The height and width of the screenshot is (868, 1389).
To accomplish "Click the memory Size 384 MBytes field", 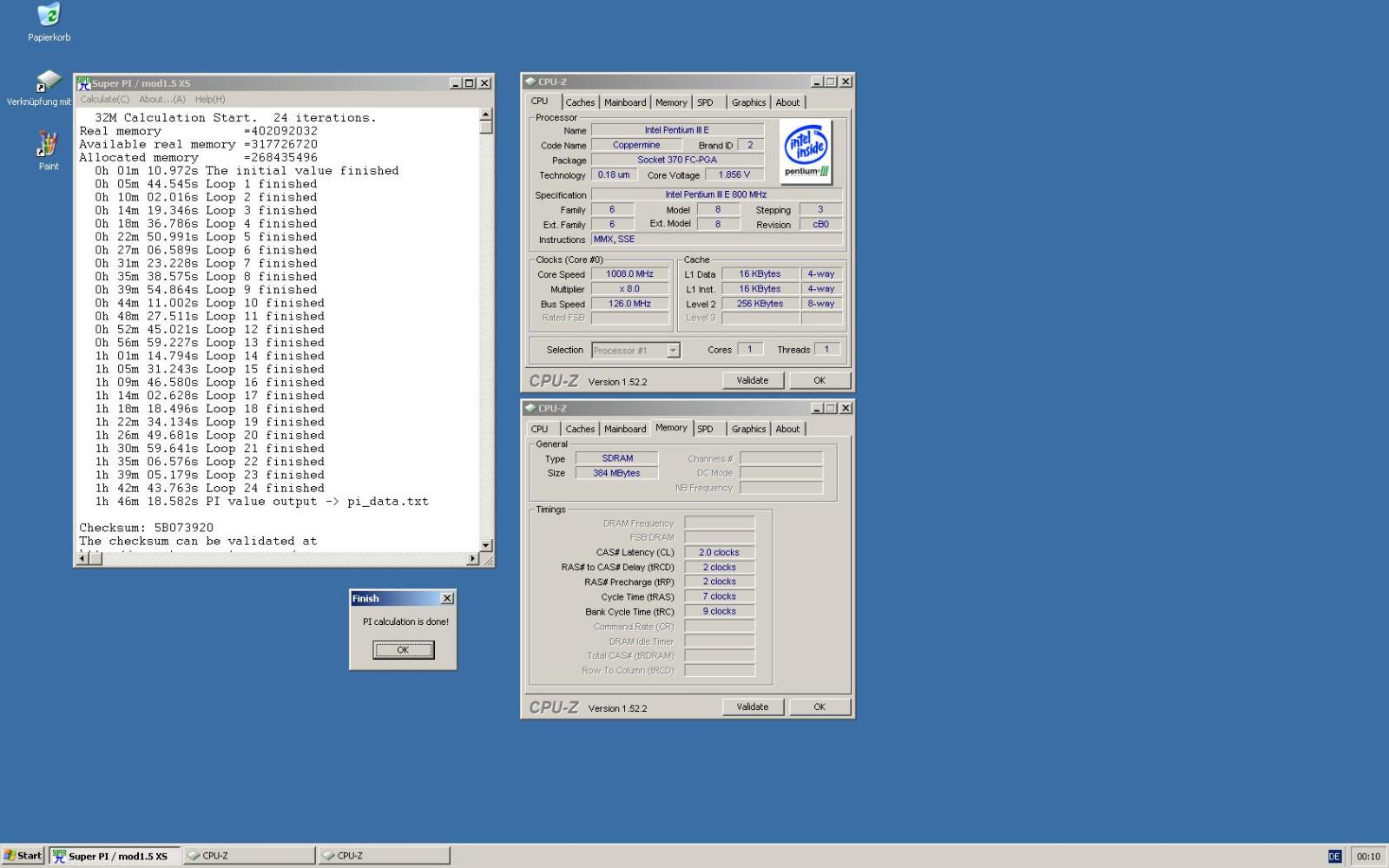I will pos(616,473).
